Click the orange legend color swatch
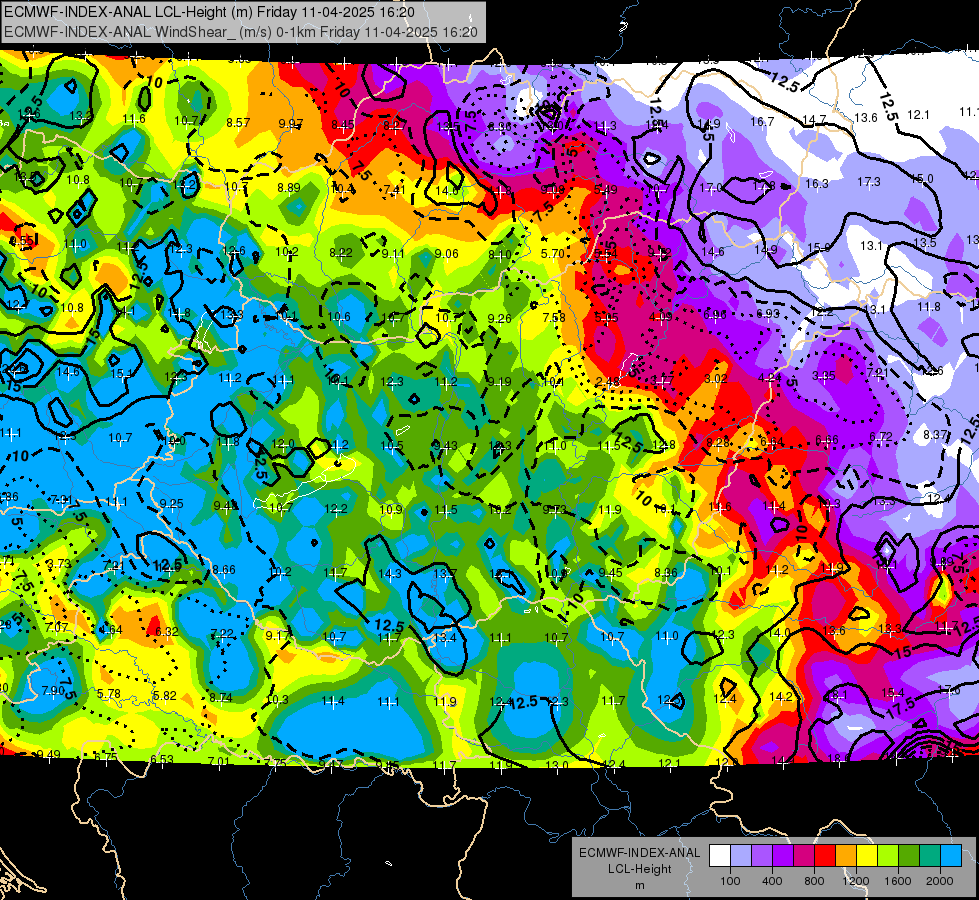 [846, 855]
